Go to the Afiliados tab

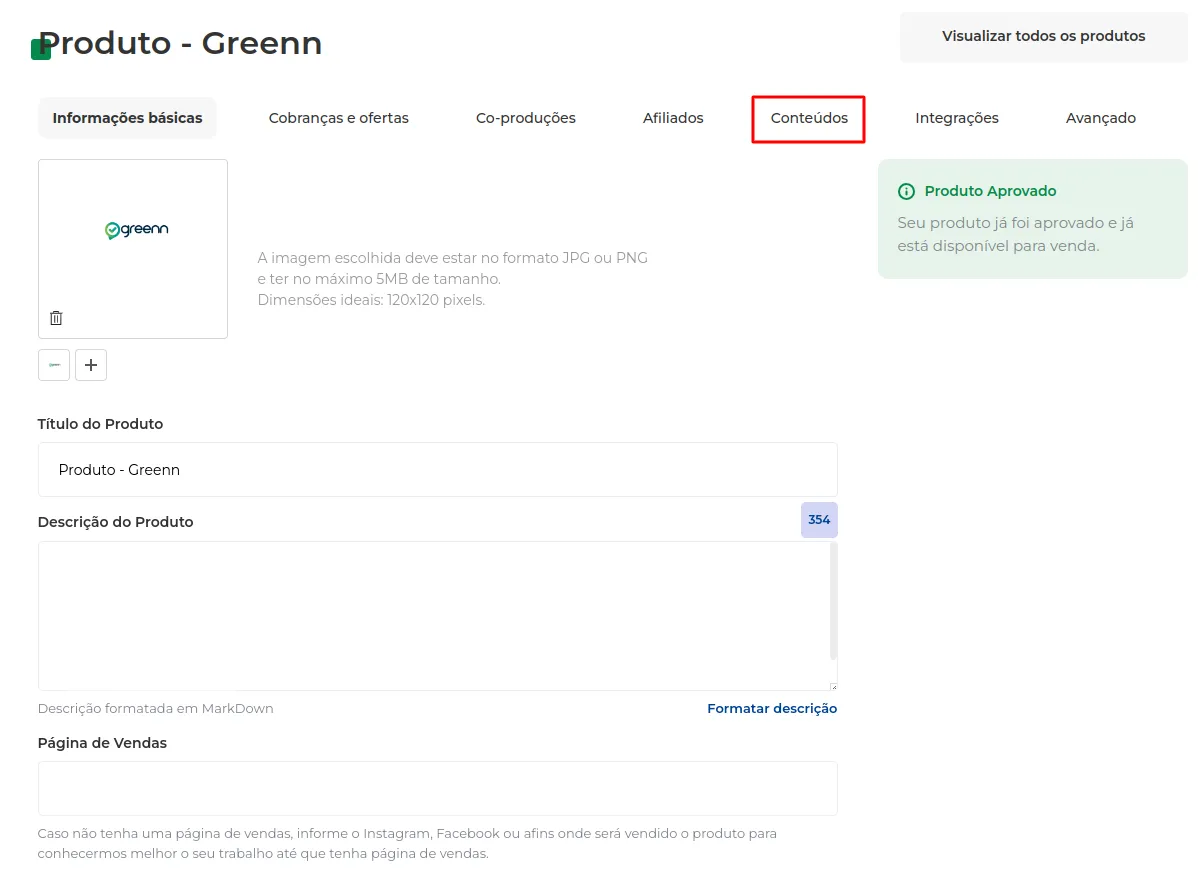(x=673, y=118)
